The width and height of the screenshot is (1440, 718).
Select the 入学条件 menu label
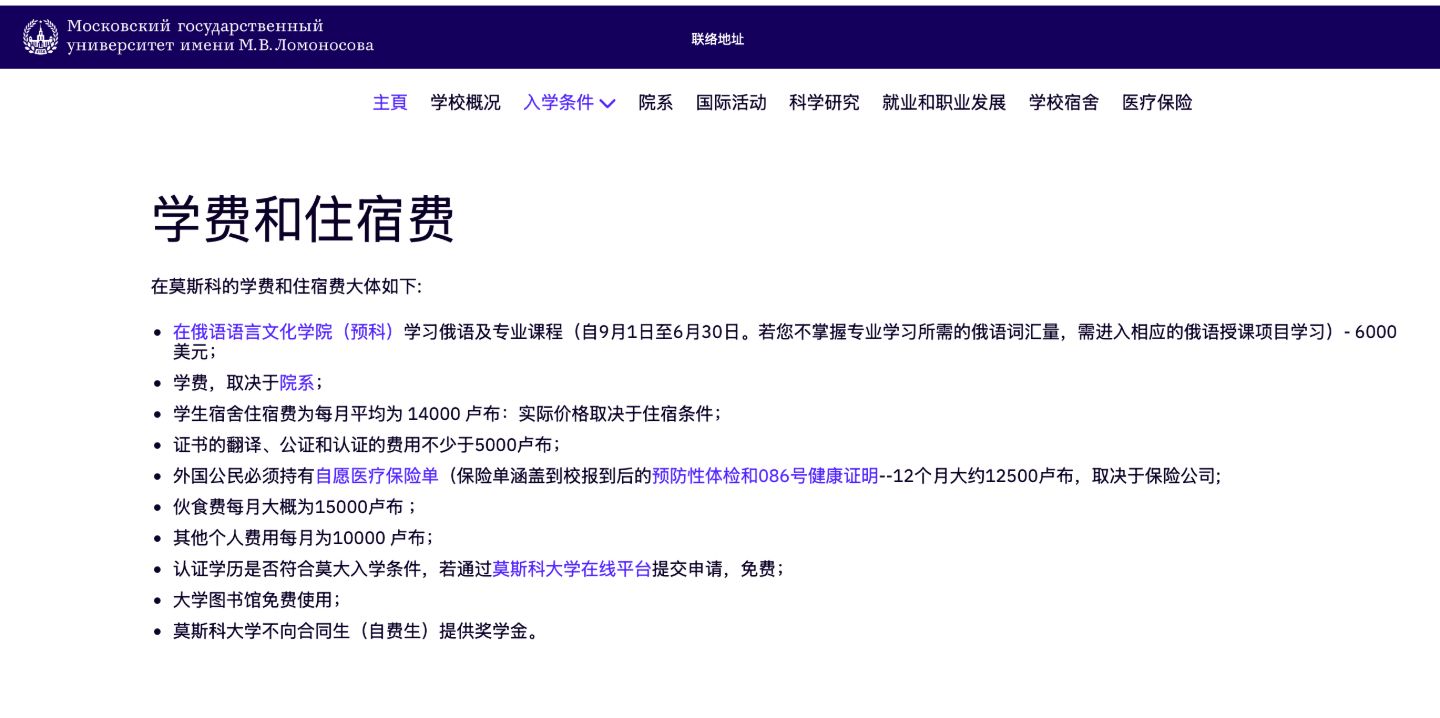(558, 102)
